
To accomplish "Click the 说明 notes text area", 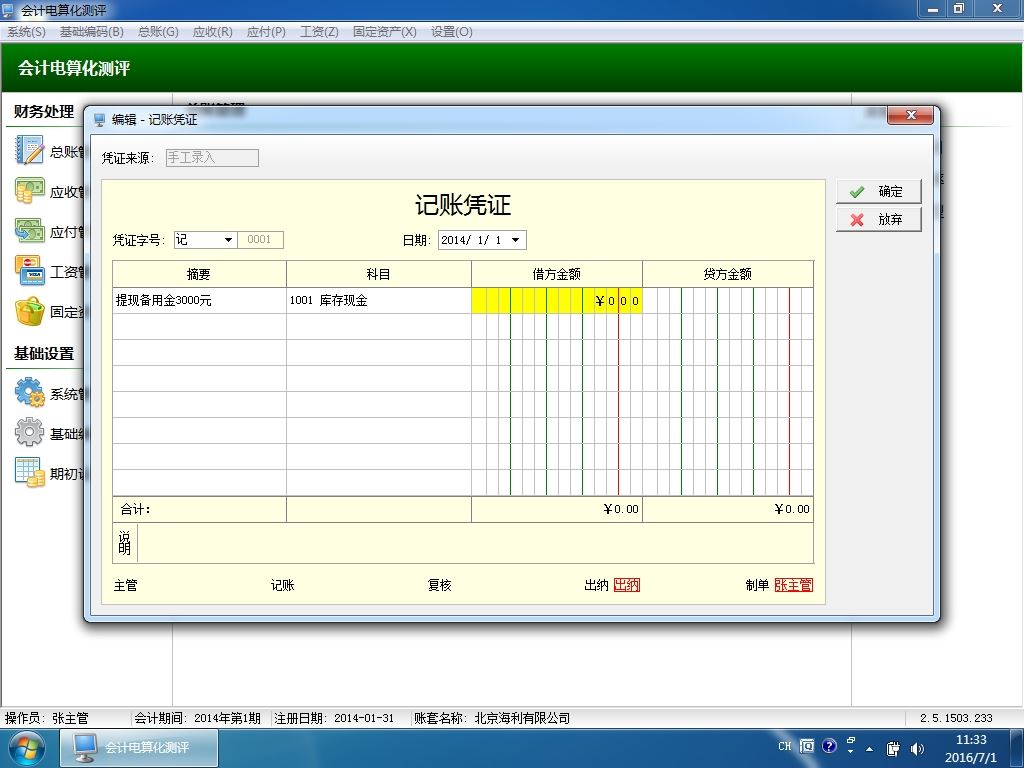I will point(475,543).
